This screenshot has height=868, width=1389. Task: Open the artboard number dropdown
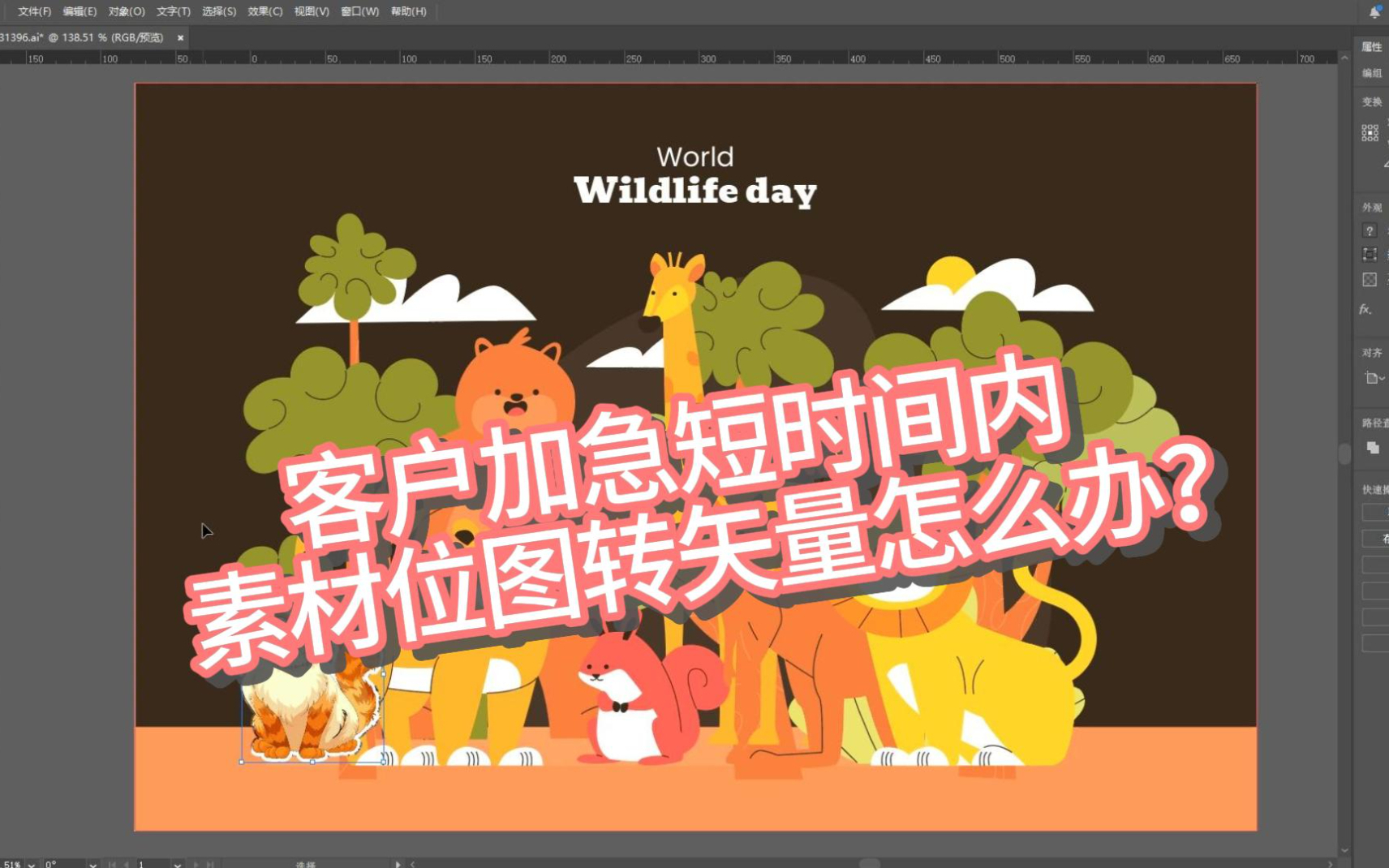tap(177, 864)
